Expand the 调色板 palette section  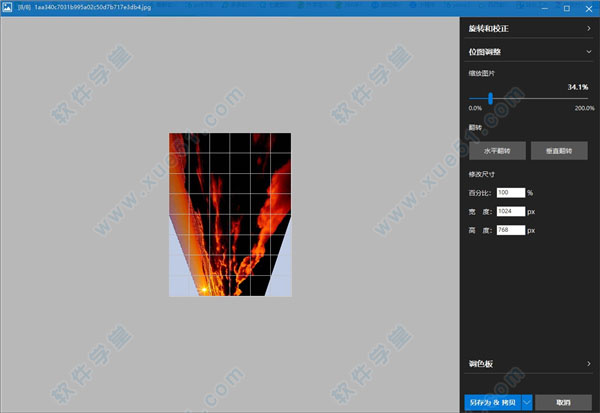(588, 364)
